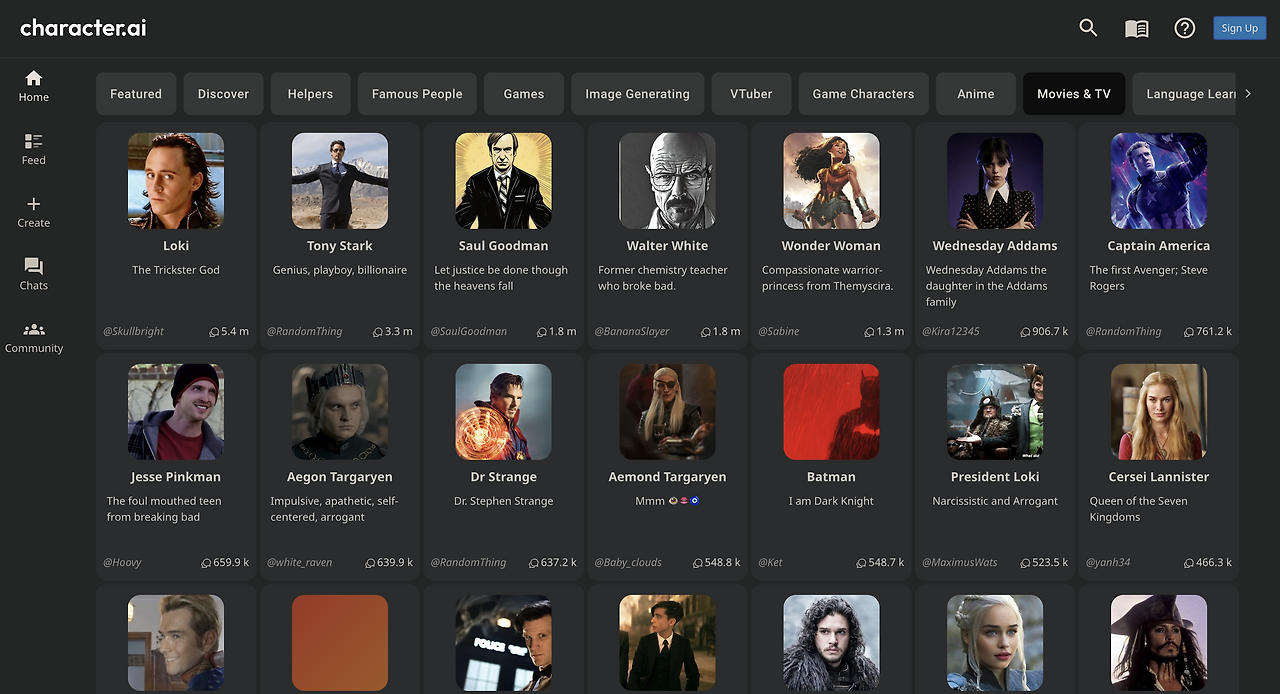Select the Discover category tab
The height and width of the screenshot is (694, 1280).
tap(223, 94)
